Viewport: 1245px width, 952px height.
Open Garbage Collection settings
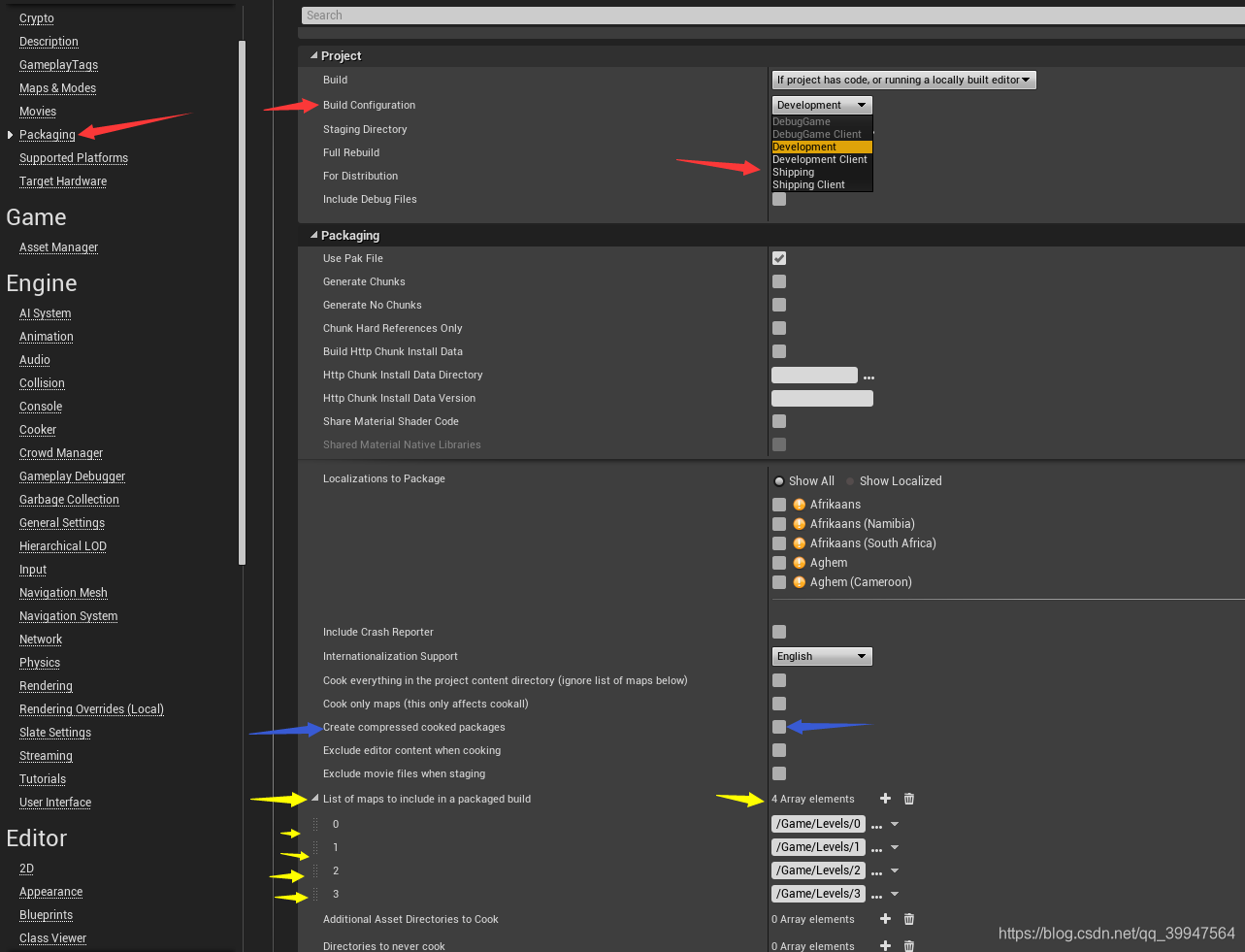(69, 500)
